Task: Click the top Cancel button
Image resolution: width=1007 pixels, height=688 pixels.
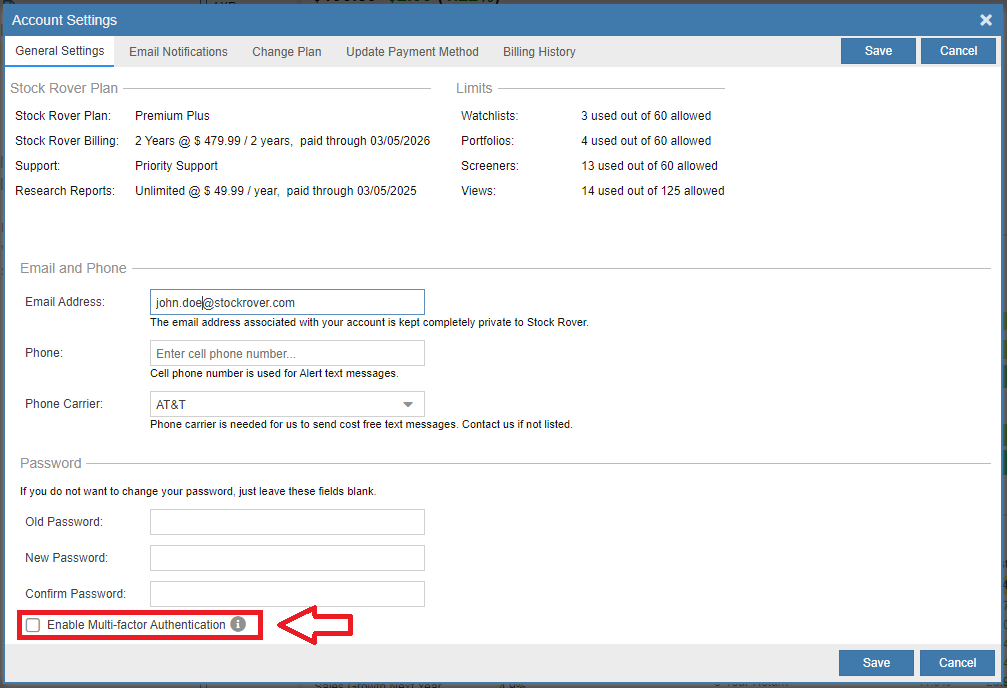Action: (957, 50)
